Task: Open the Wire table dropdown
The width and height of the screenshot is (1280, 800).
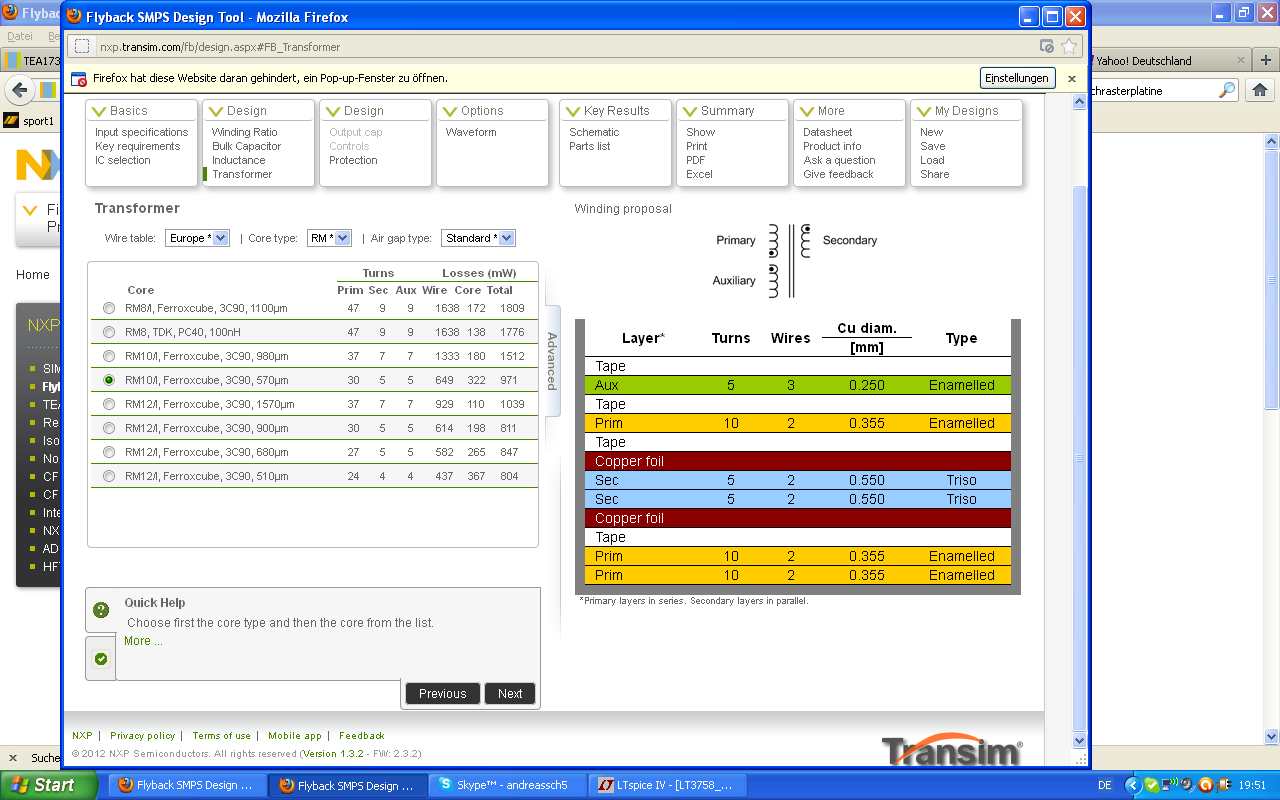Action: [x=197, y=238]
